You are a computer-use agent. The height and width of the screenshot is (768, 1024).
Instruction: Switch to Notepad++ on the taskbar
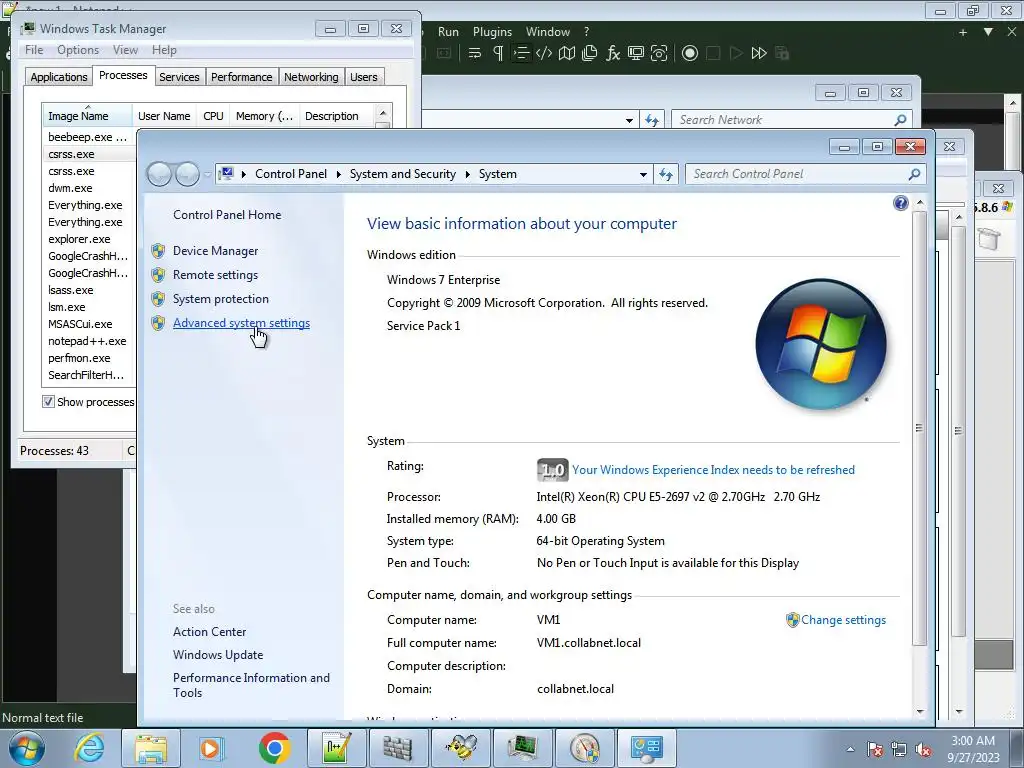[x=336, y=748]
